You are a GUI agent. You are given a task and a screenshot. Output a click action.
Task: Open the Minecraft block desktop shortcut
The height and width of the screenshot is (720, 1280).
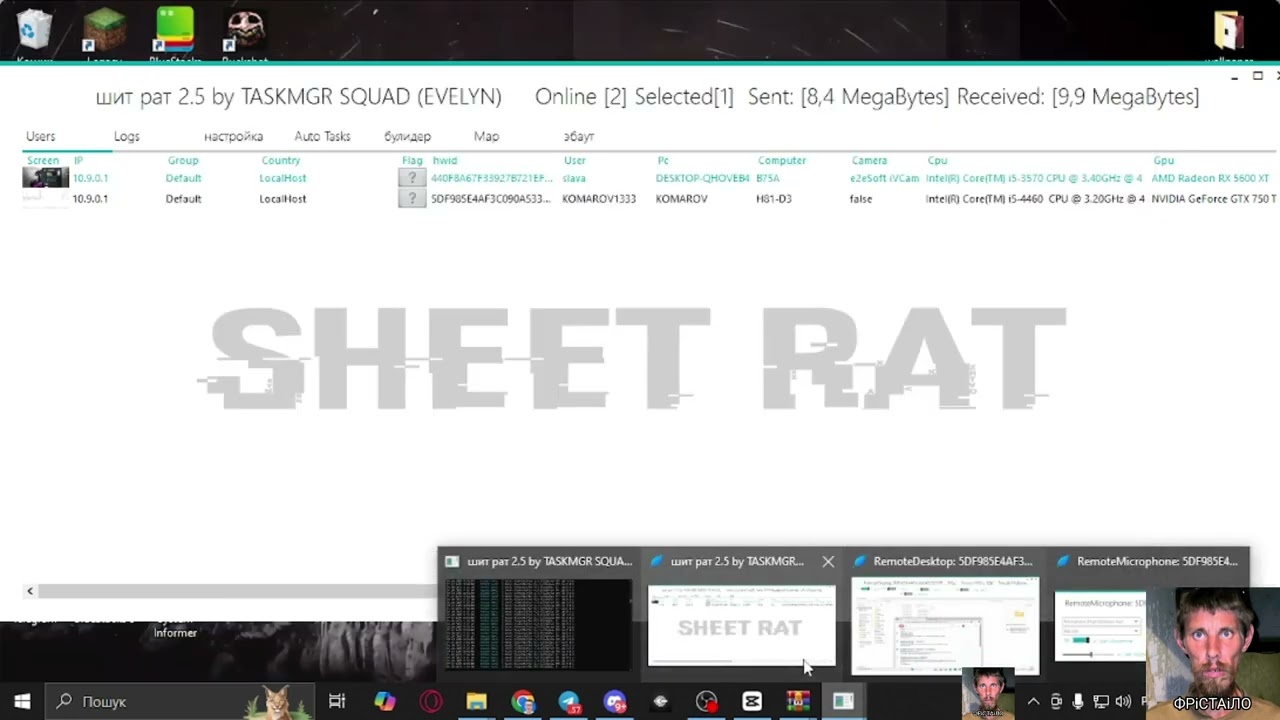(x=104, y=32)
